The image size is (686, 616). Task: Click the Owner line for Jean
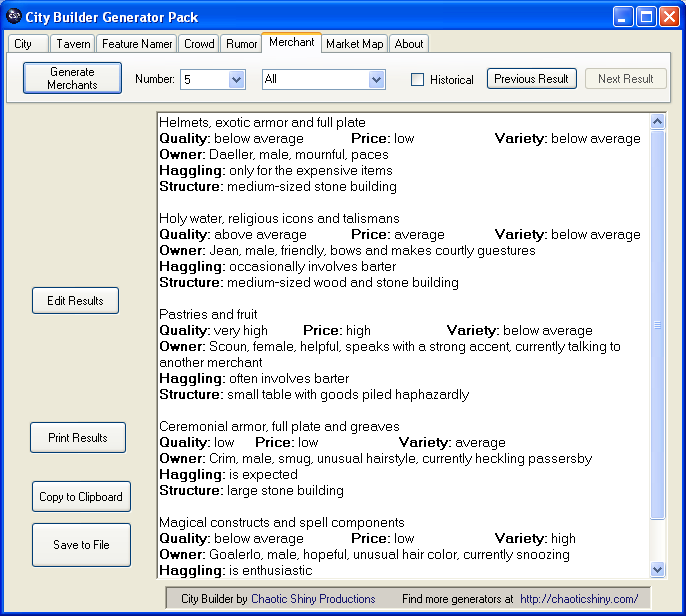(347, 250)
